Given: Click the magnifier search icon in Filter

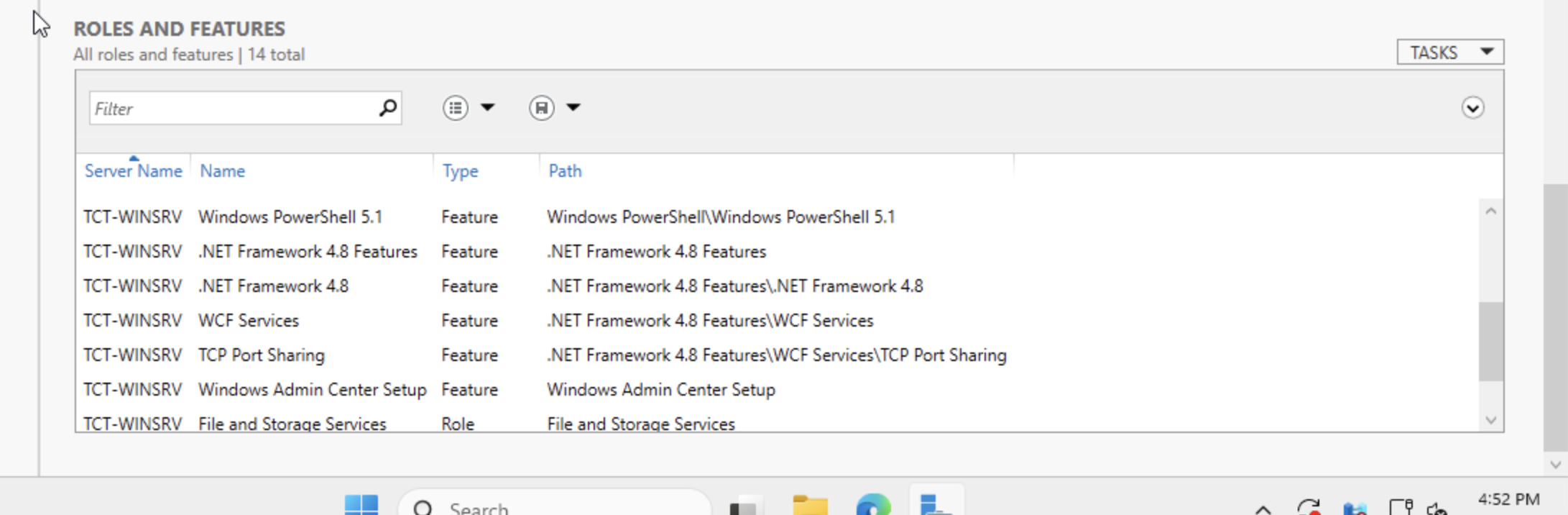Looking at the screenshot, I should (388, 108).
